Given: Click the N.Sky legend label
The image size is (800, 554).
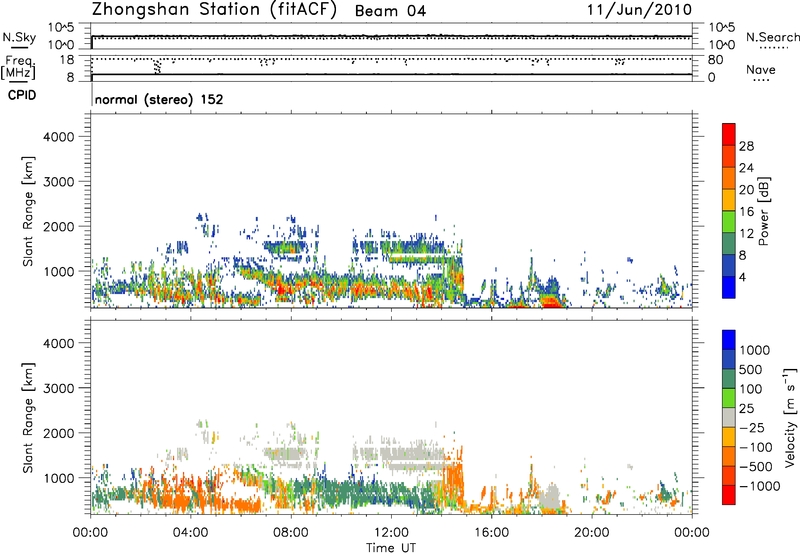Looking at the screenshot, I should (19, 38).
